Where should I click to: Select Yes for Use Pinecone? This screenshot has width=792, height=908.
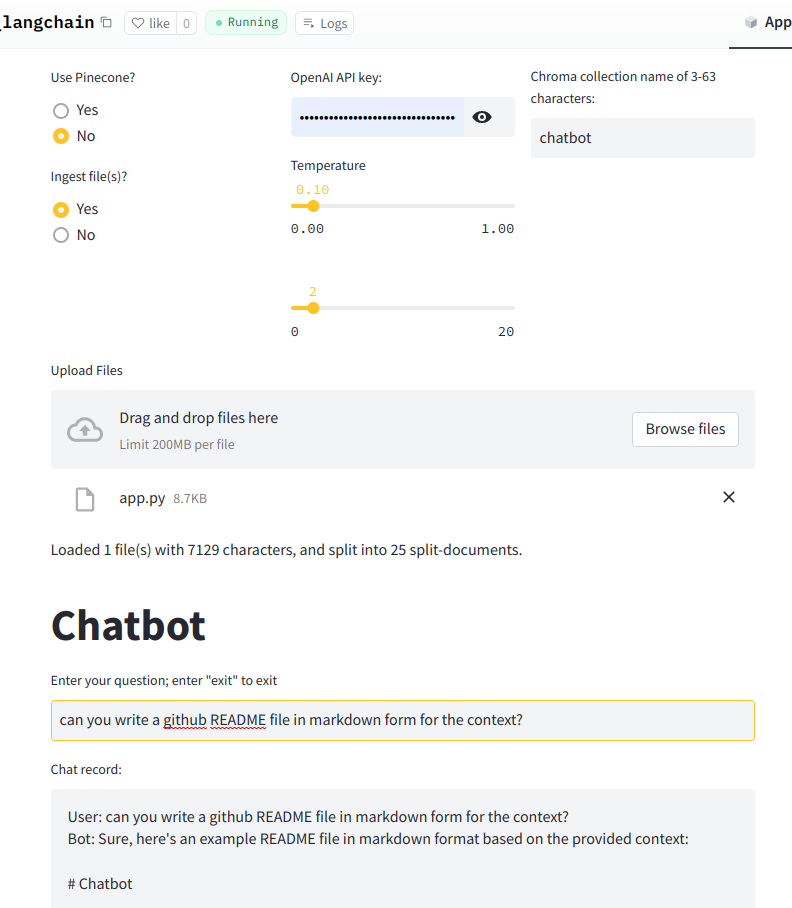[61, 110]
